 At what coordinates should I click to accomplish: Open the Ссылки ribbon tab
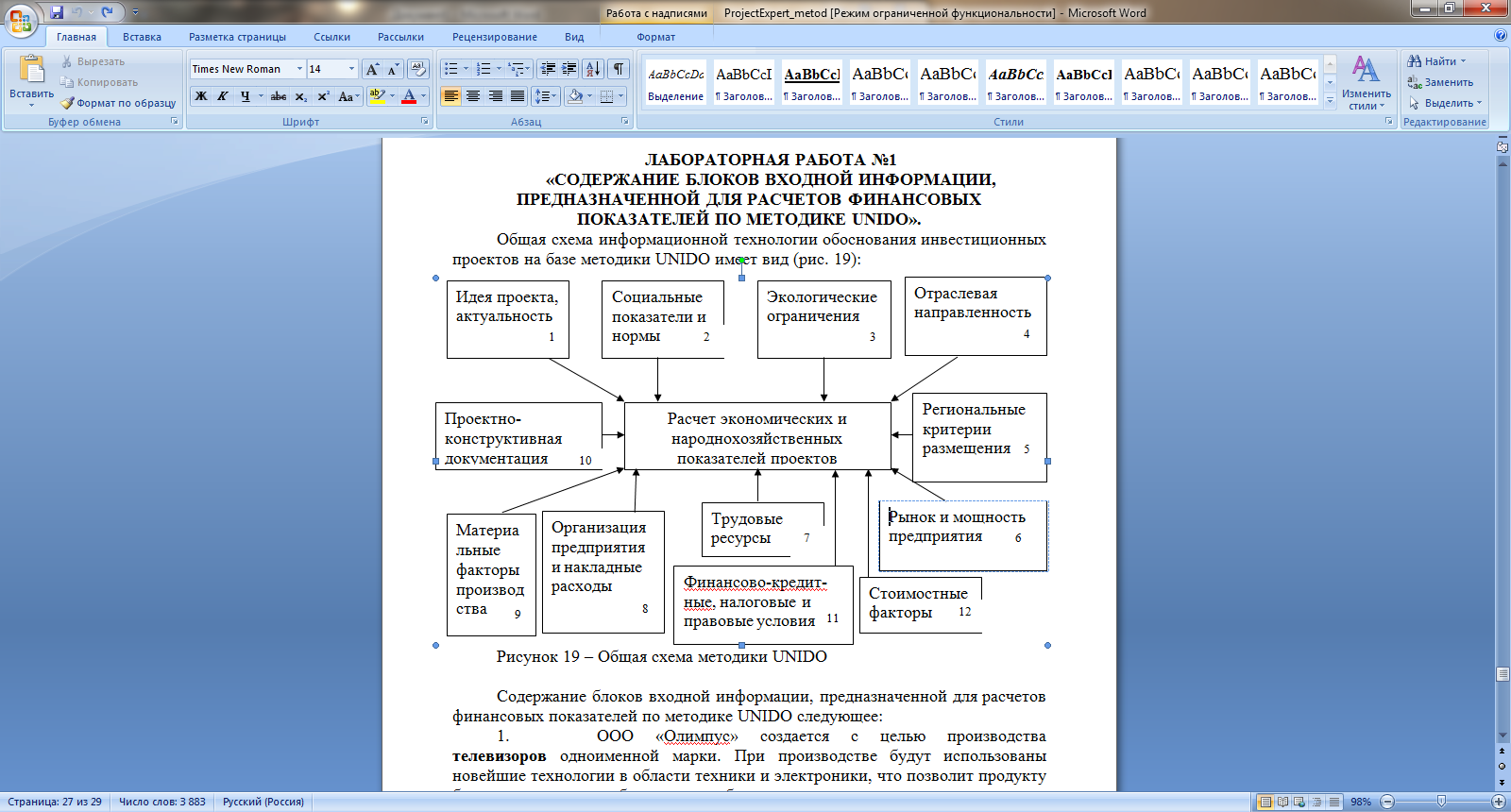click(331, 37)
